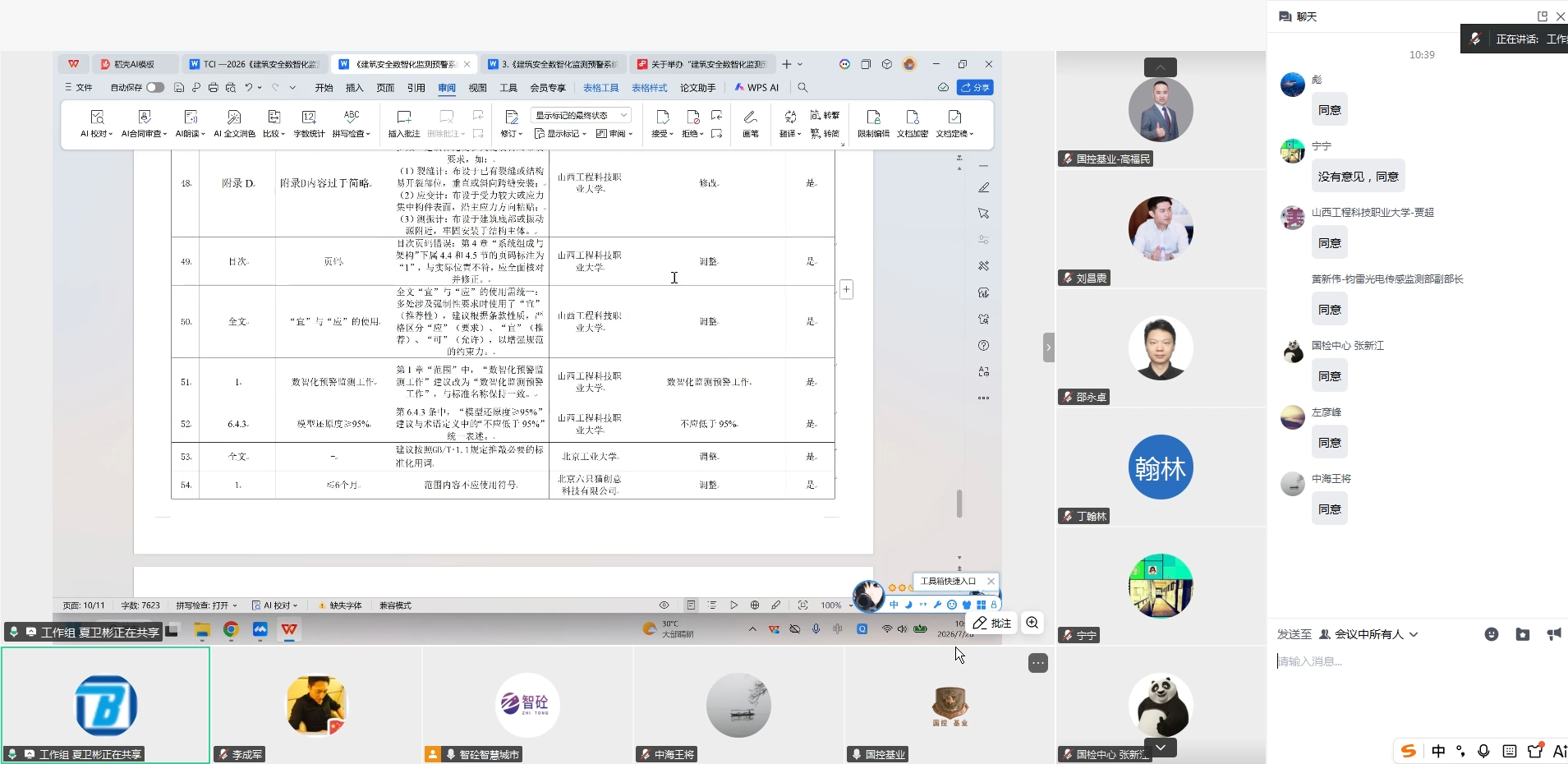Click the print icon in quick toolbar

pos(213,87)
